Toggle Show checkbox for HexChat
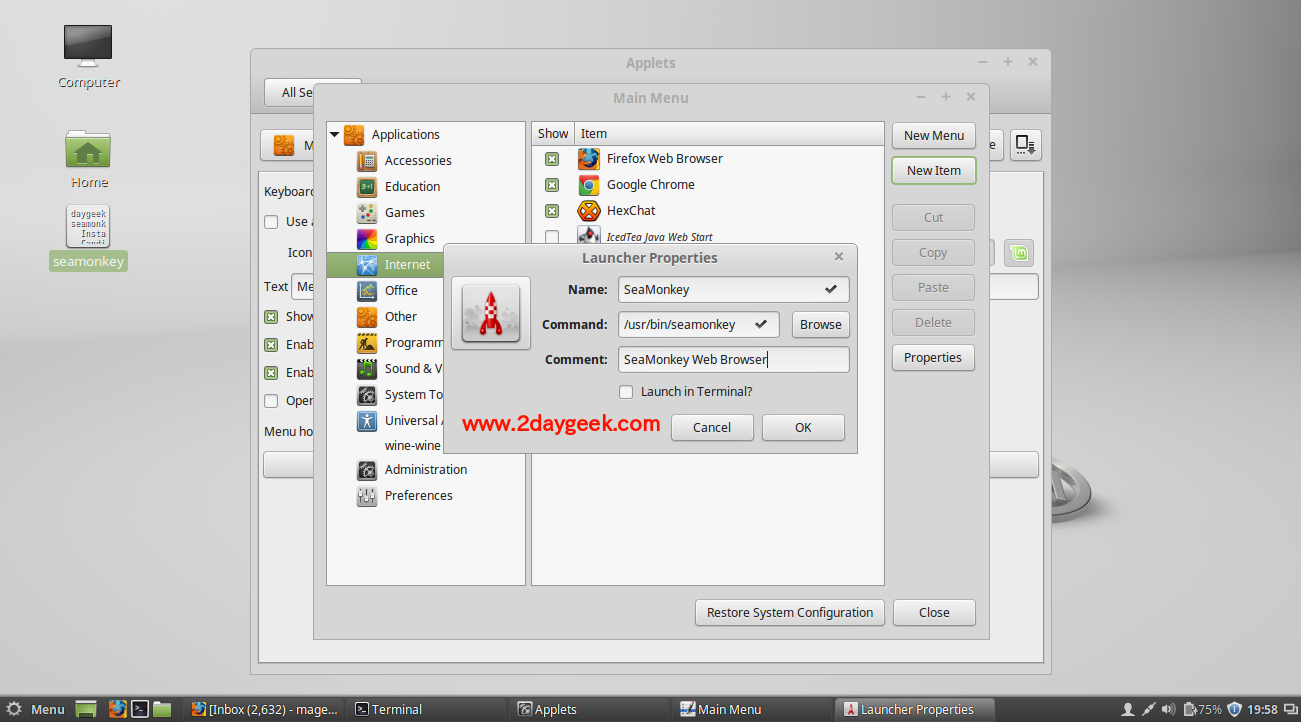 (x=552, y=211)
